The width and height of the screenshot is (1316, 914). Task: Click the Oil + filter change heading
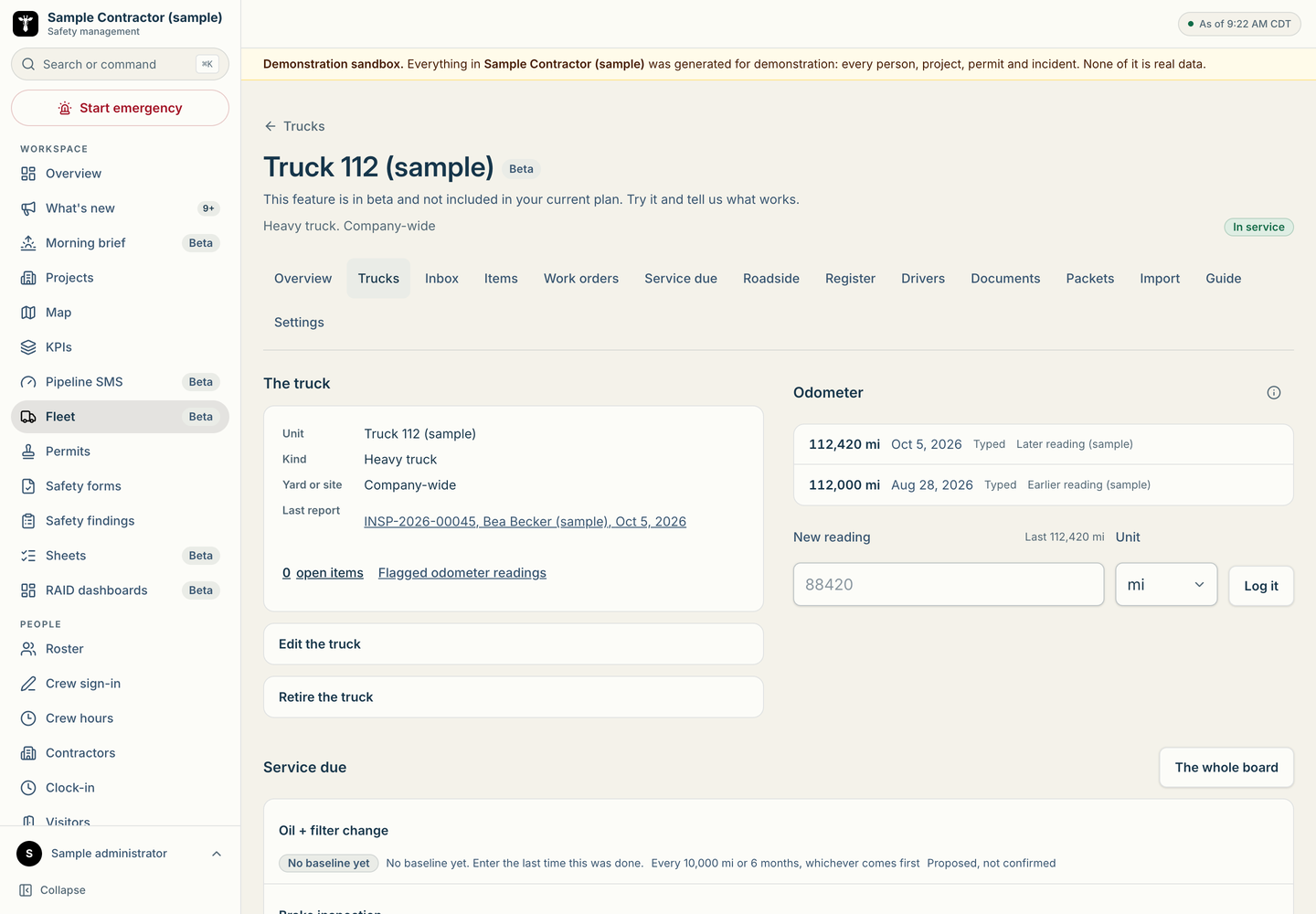[x=334, y=831]
